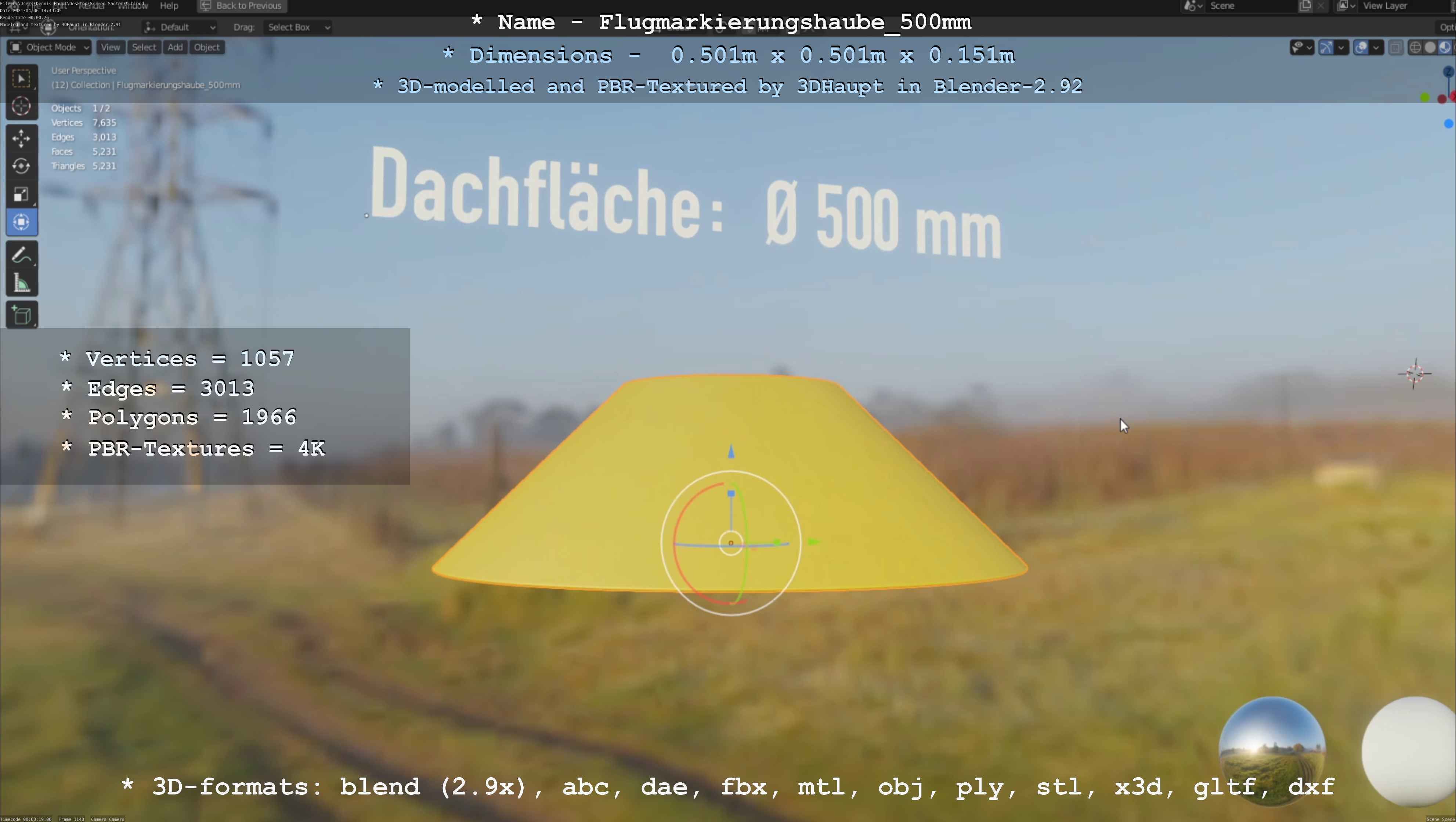Image resolution: width=1456 pixels, height=822 pixels.
Task: Open the Default orientation dropdown
Action: click(x=179, y=27)
